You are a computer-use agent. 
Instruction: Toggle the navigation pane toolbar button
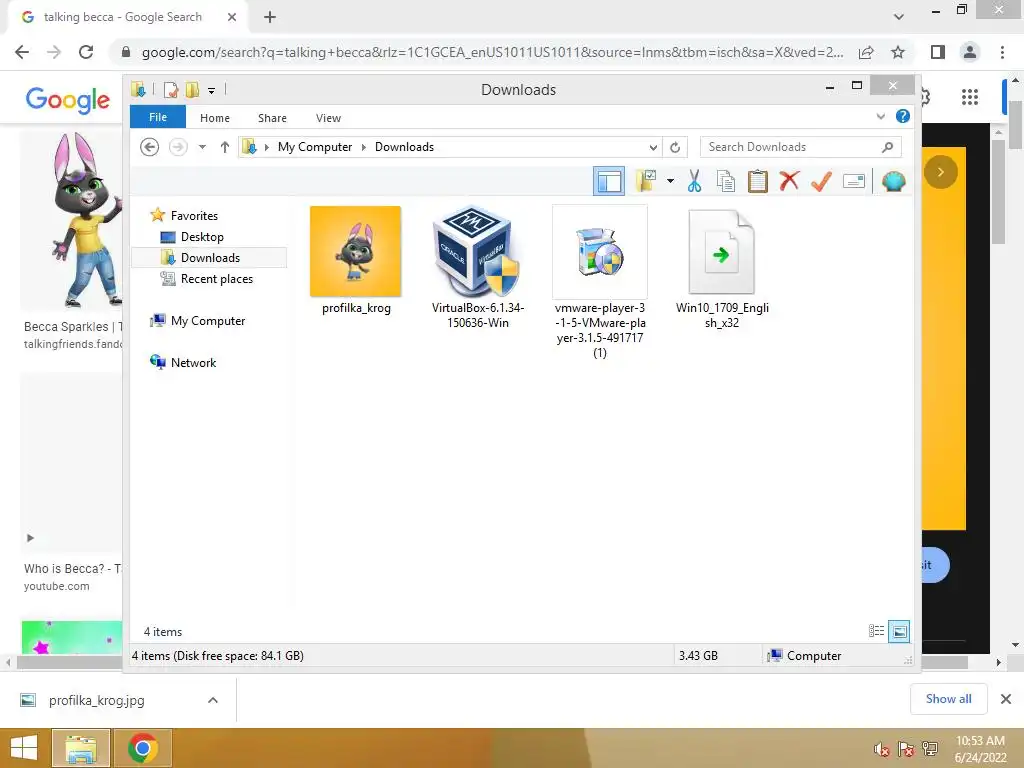(609, 181)
